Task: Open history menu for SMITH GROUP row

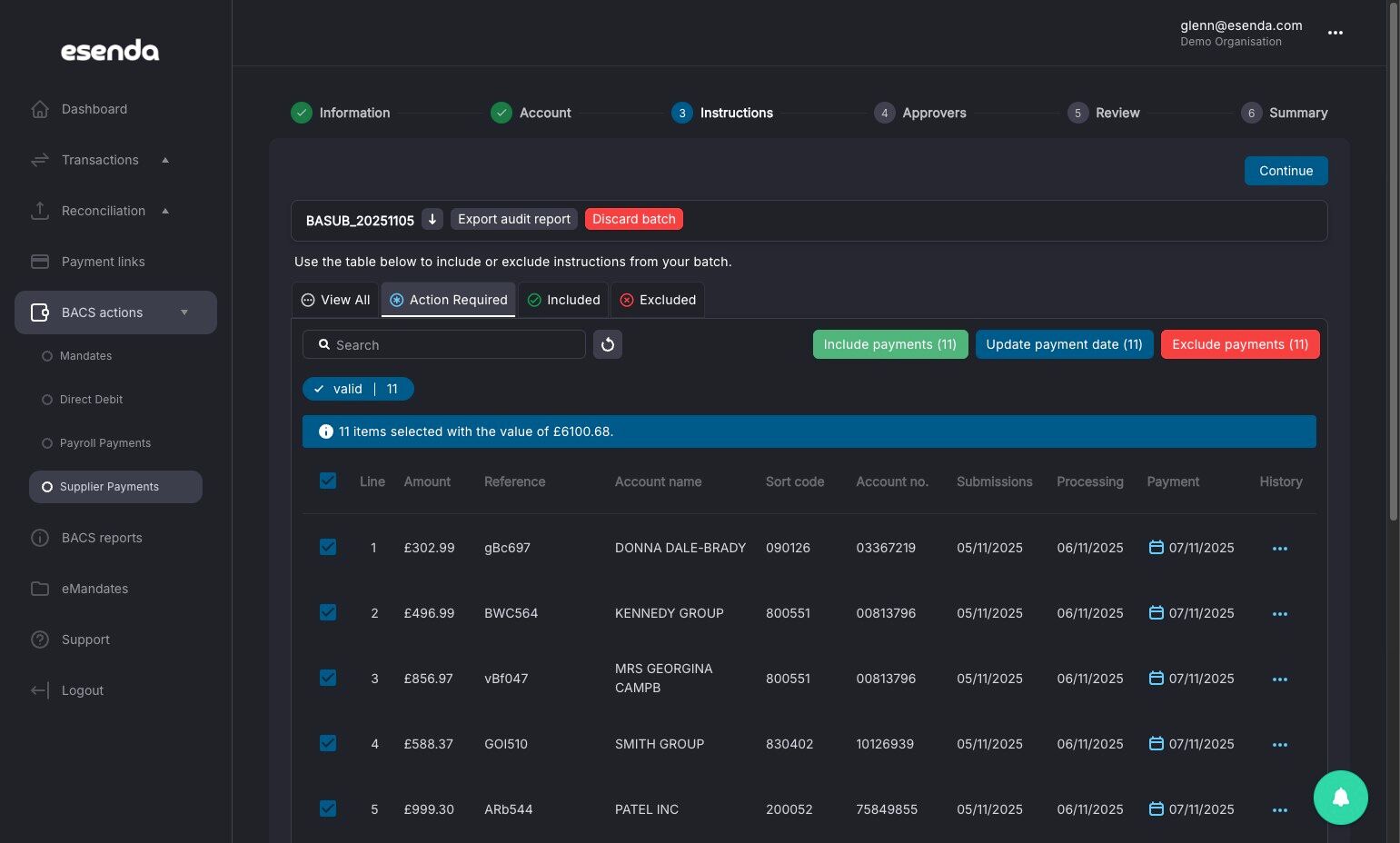Action: [x=1280, y=745]
